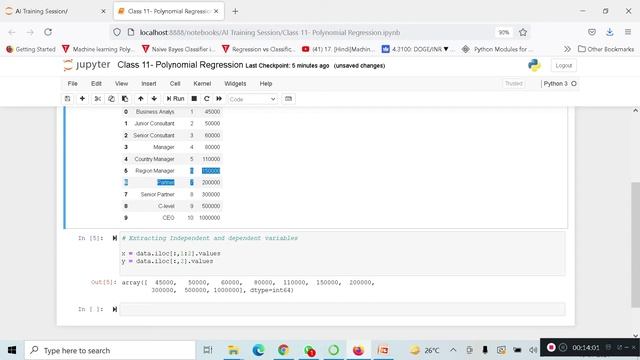Restart the kernel with the circular arrow icon

point(207,99)
